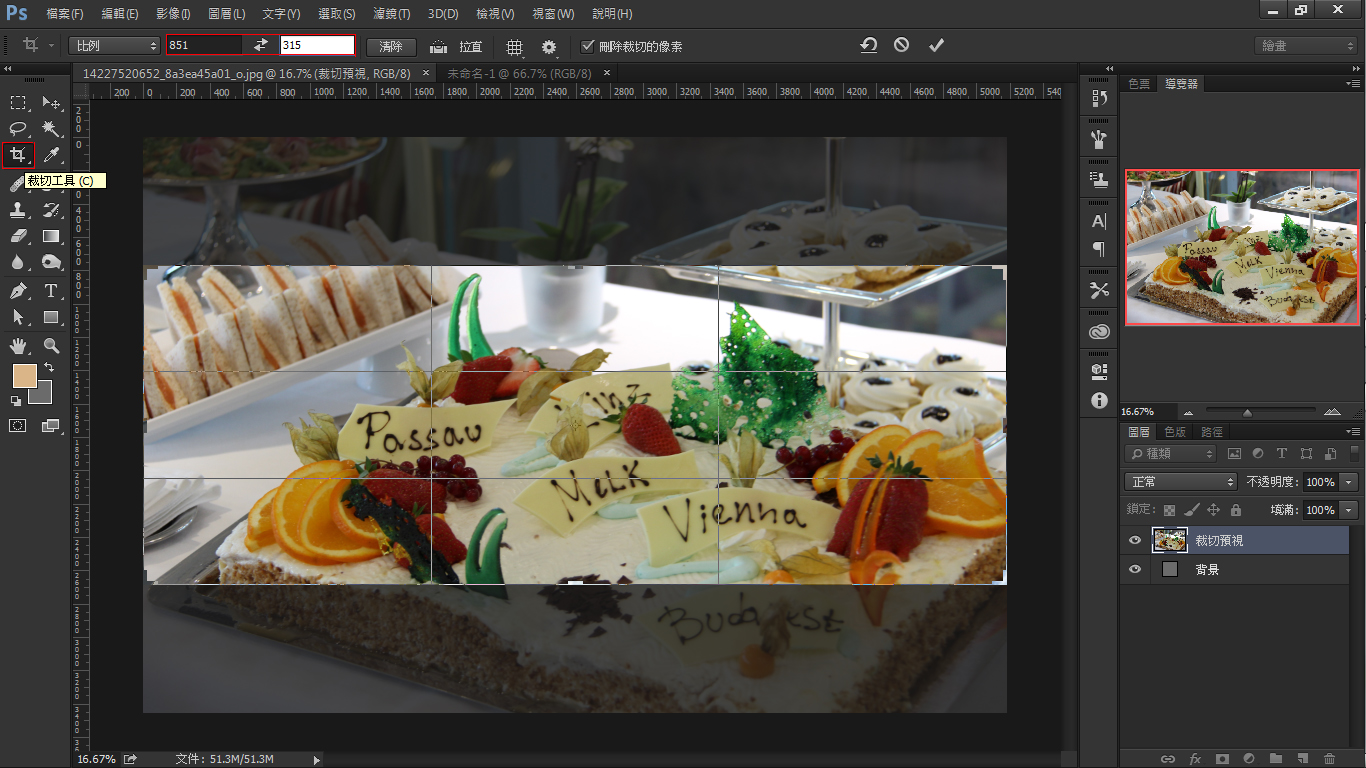Swap foreground and background colors
1366x768 pixels.
click(48, 368)
